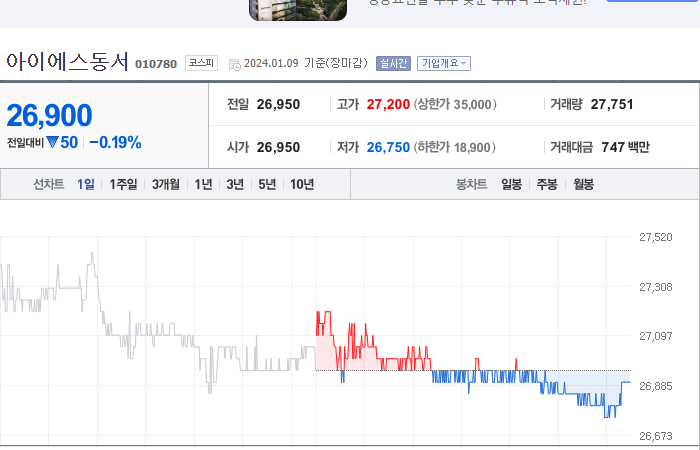Click the blue down-triangle next to 50
Screen dimensions: 700x450
[x=52, y=142]
